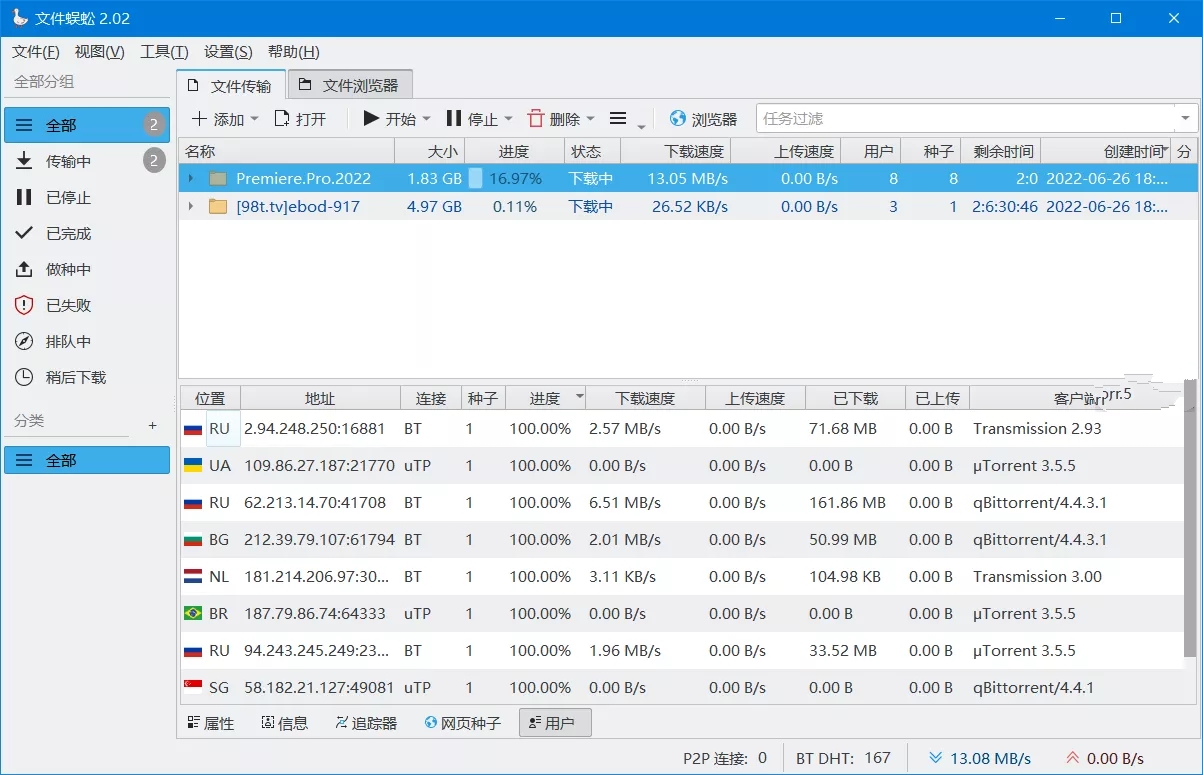Image resolution: width=1203 pixels, height=775 pixels.
Task: Open the 任务过滤 dropdown arrow
Action: (1186, 119)
